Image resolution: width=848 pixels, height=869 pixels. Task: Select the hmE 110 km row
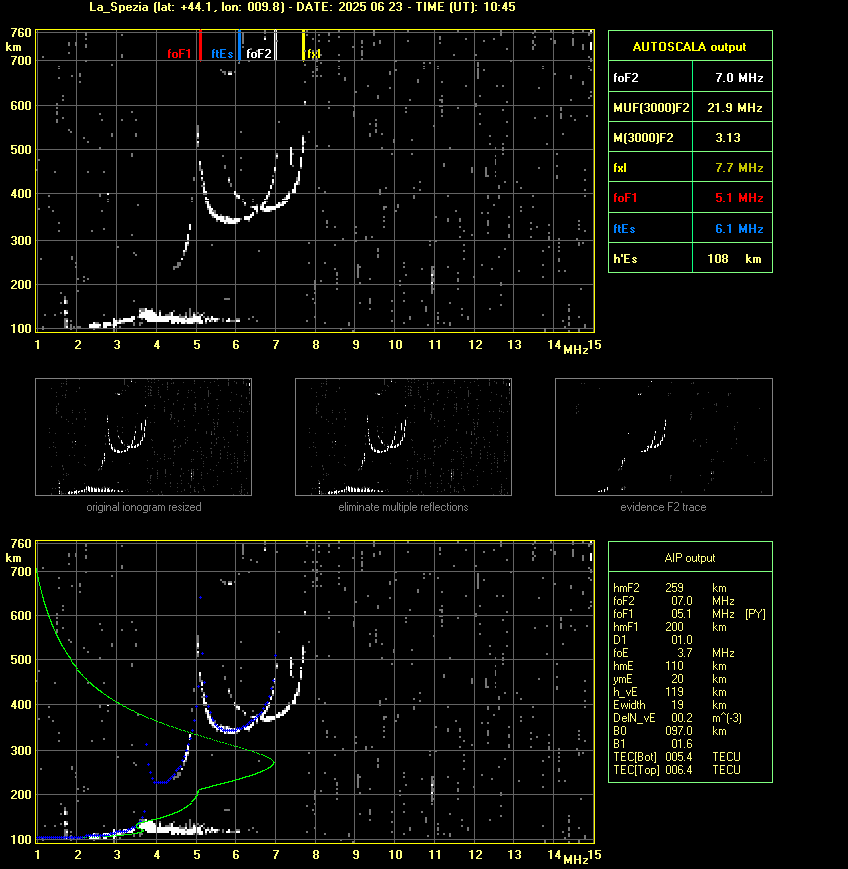pos(670,666)
